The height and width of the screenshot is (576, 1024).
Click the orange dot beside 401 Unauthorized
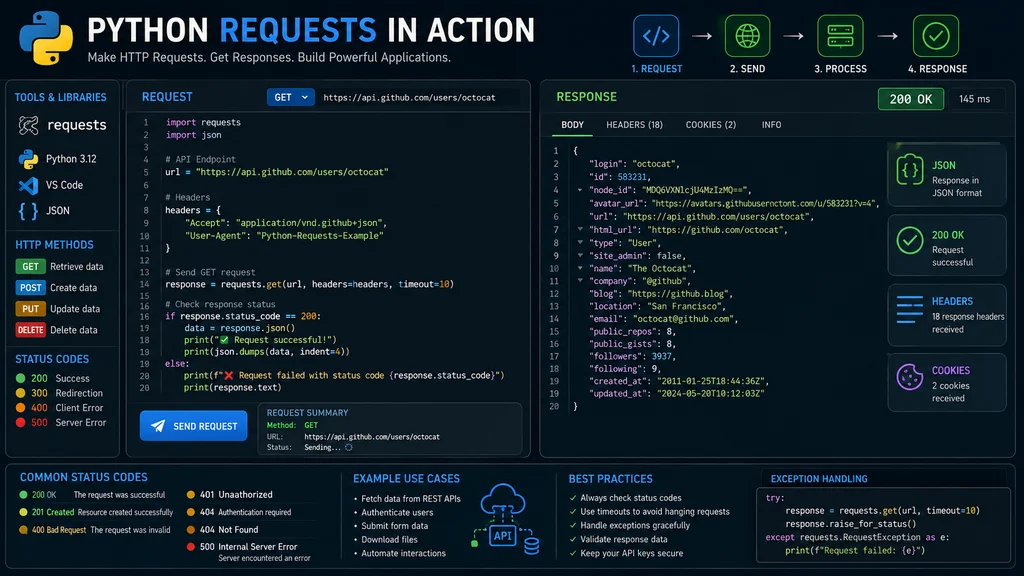191,495
